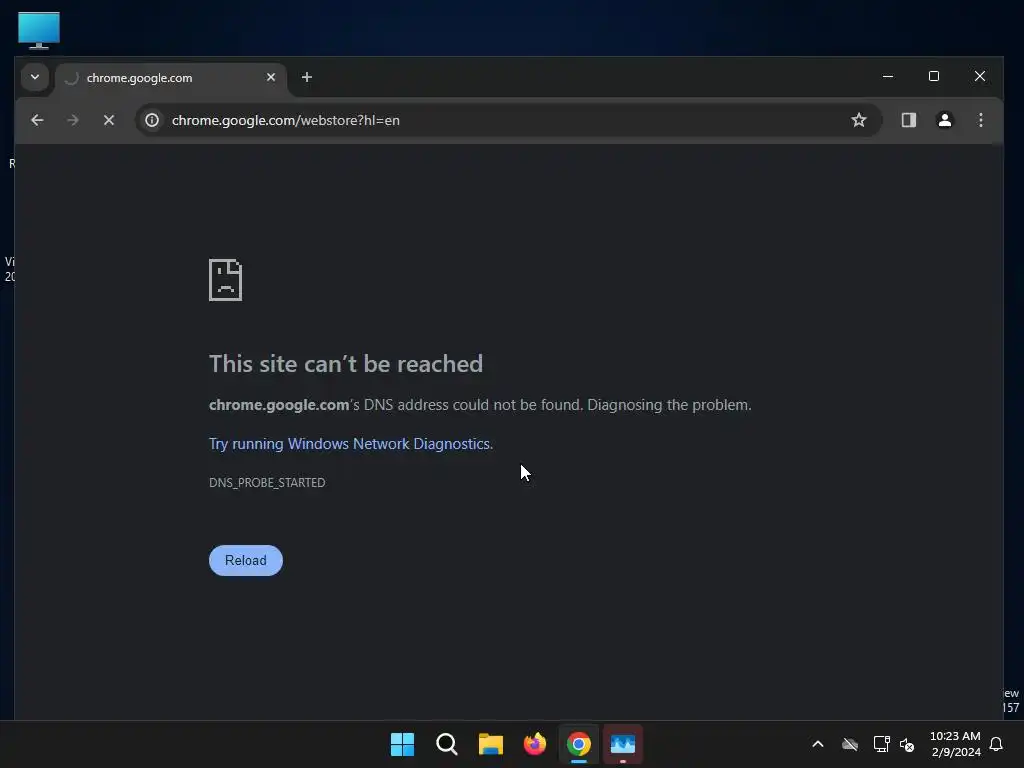
Task: Launch File Explorer from taskbar
Action: pyautogui.click(x=490, y=744)
